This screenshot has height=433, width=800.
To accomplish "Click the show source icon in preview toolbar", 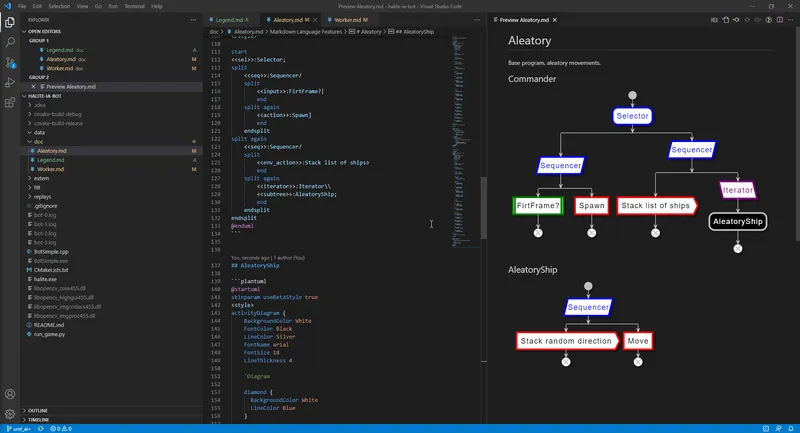I will (768, 20).
